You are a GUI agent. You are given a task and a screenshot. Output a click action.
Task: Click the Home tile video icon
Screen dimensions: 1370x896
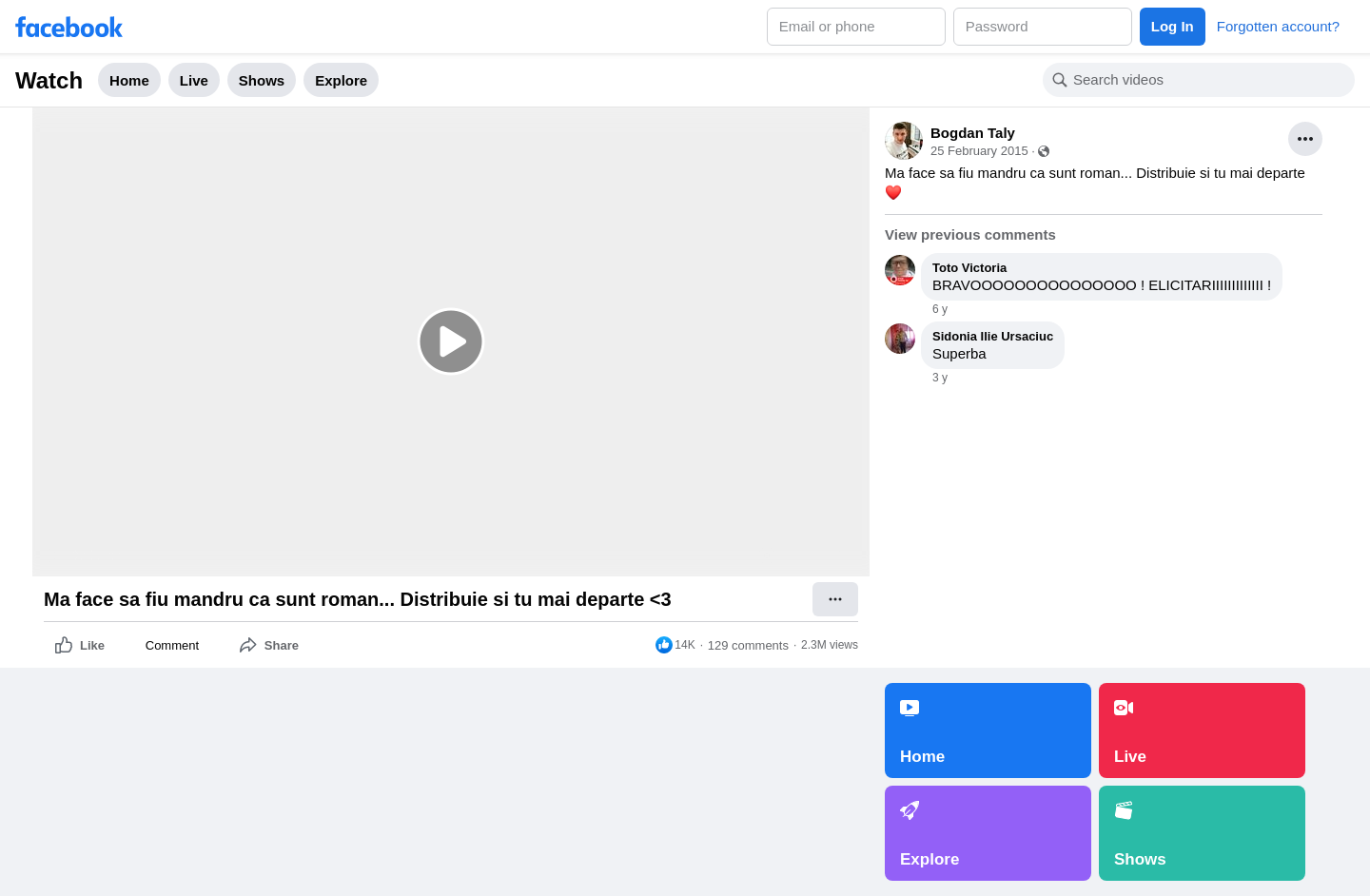click(x=910, y=708)
